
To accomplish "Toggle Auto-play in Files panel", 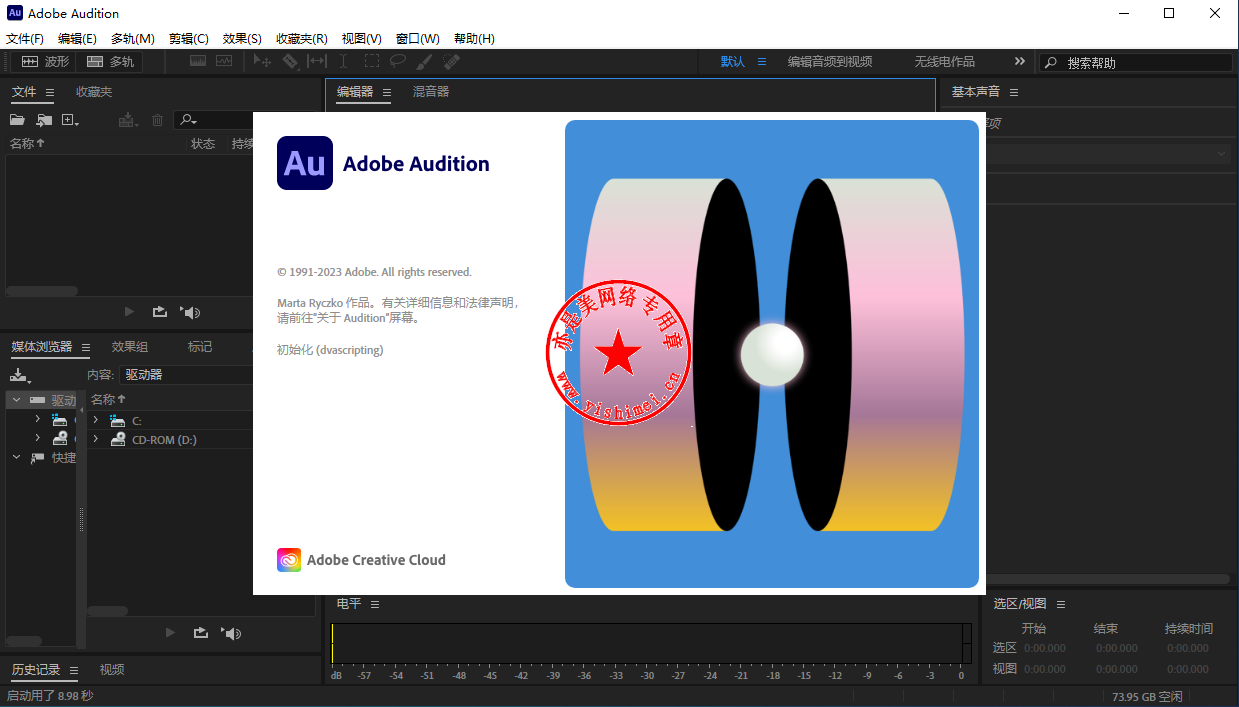I will point(190,312).
